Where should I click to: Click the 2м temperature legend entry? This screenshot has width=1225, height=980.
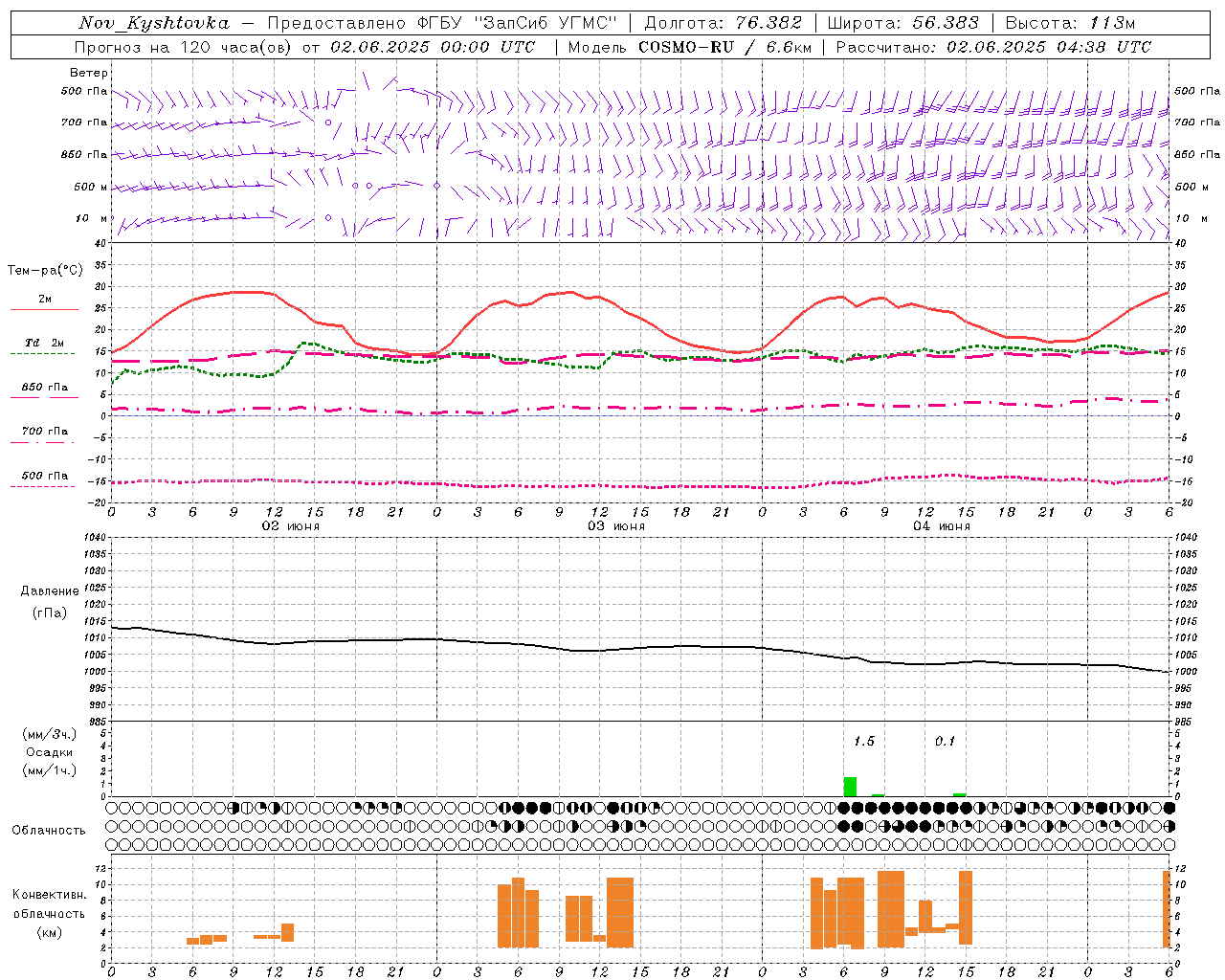(45, 300)
